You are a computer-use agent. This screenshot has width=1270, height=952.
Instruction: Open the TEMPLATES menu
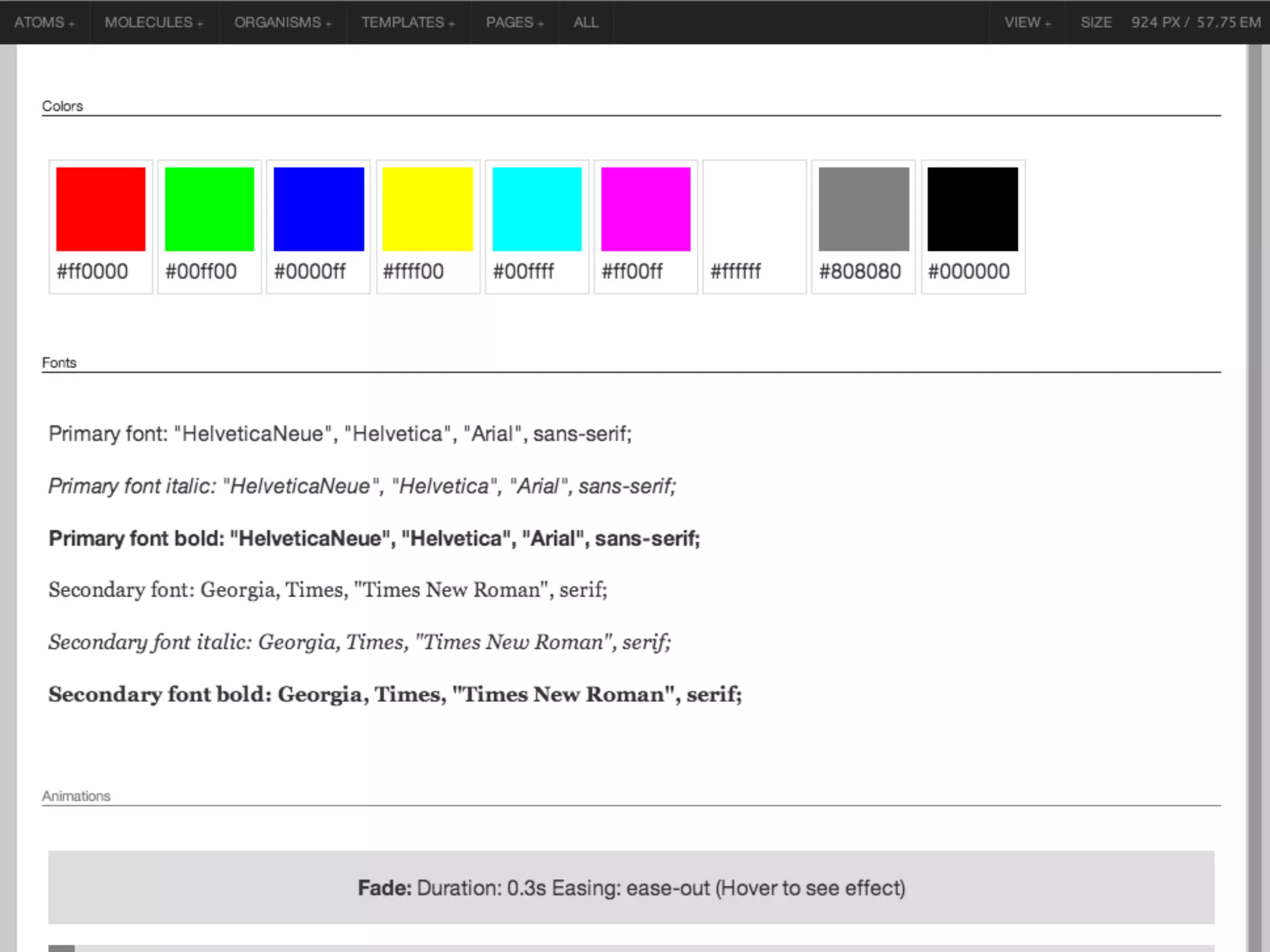408,22
